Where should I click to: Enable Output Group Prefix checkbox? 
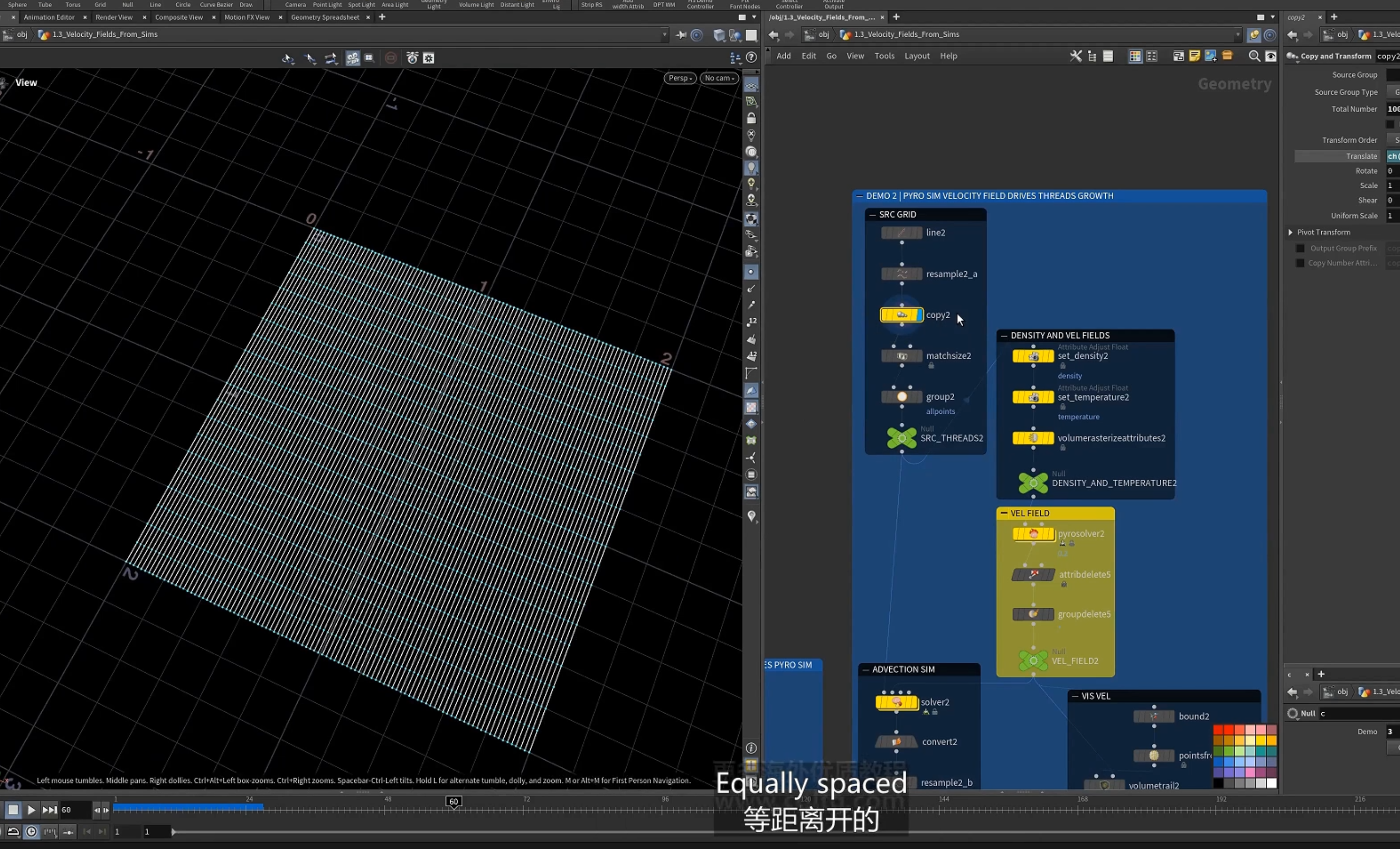click(x=1299, y=248)
